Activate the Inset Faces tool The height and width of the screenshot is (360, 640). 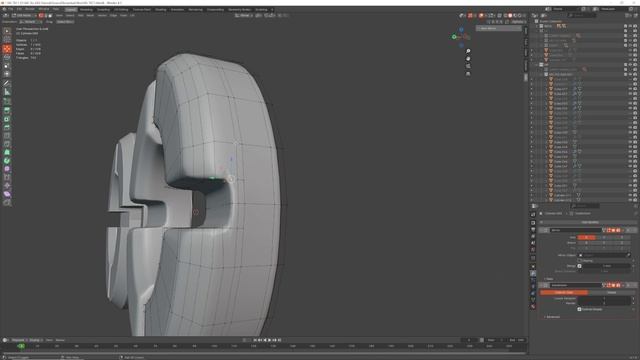(7, 119)
